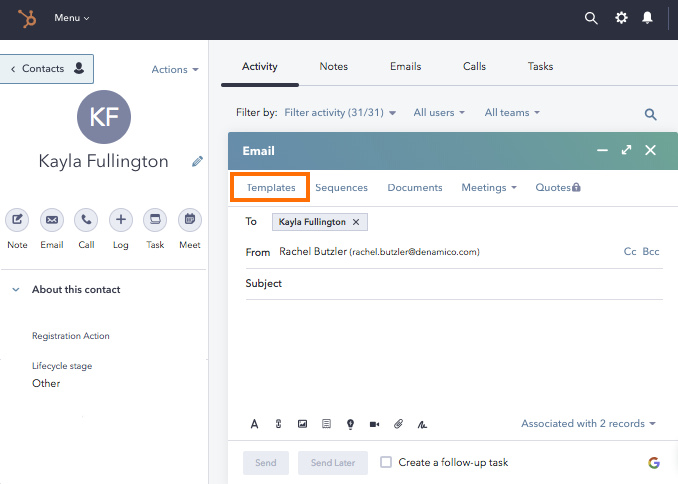Click the From sender Rachel Butzler
Viewport: 678px width, 484px height.
tap(379, 252)
